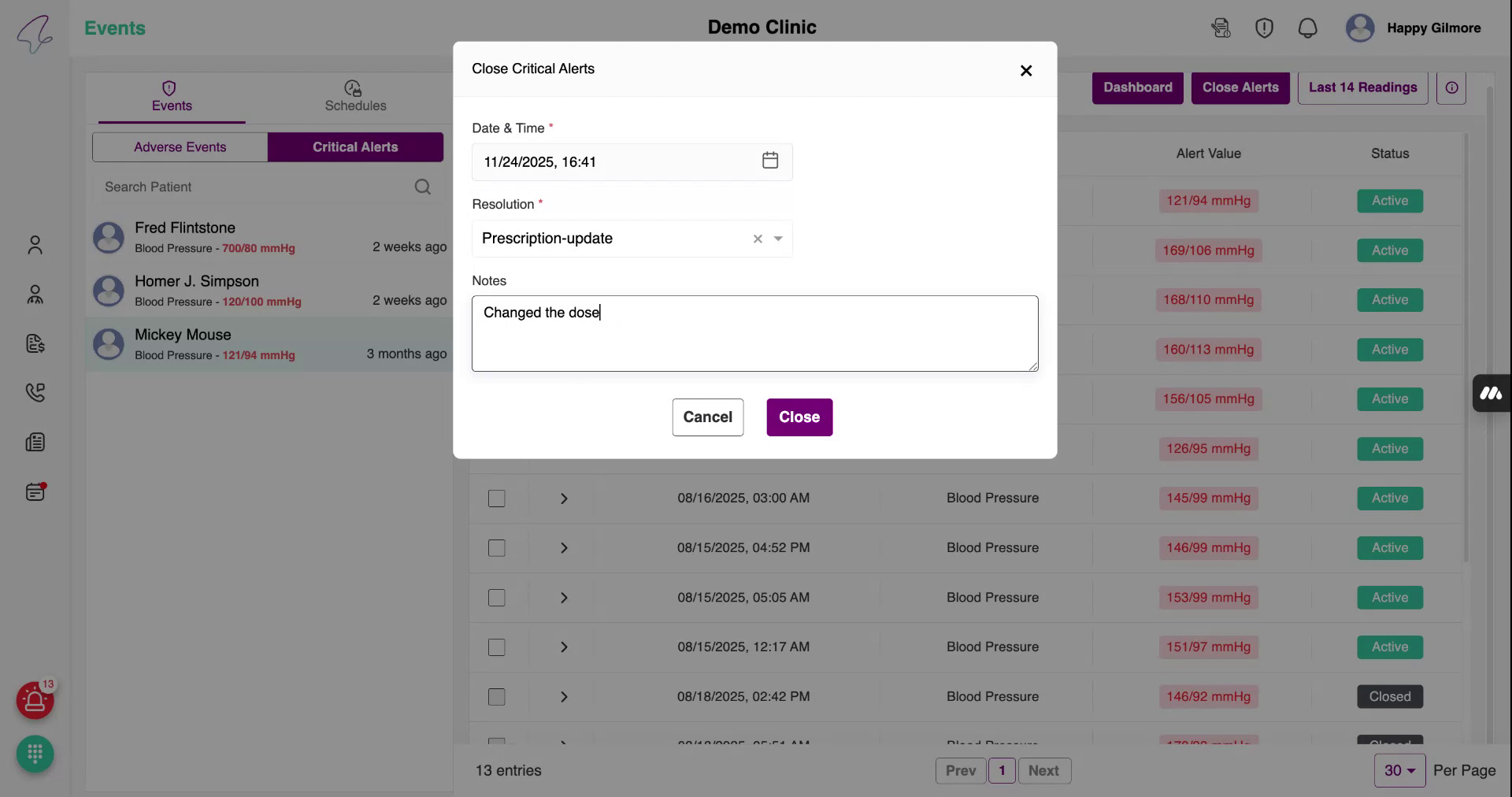Open the billing documents sidebar icon

[35, 344]
